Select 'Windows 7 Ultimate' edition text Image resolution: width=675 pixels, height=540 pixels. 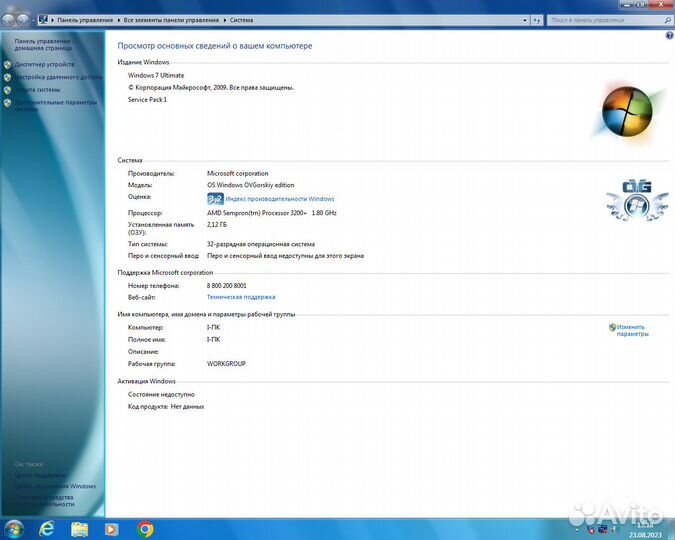click(156, 75)
